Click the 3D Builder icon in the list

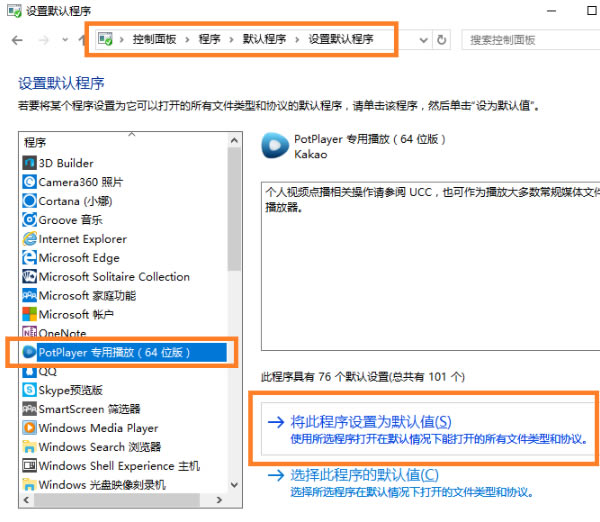[29, 163]
